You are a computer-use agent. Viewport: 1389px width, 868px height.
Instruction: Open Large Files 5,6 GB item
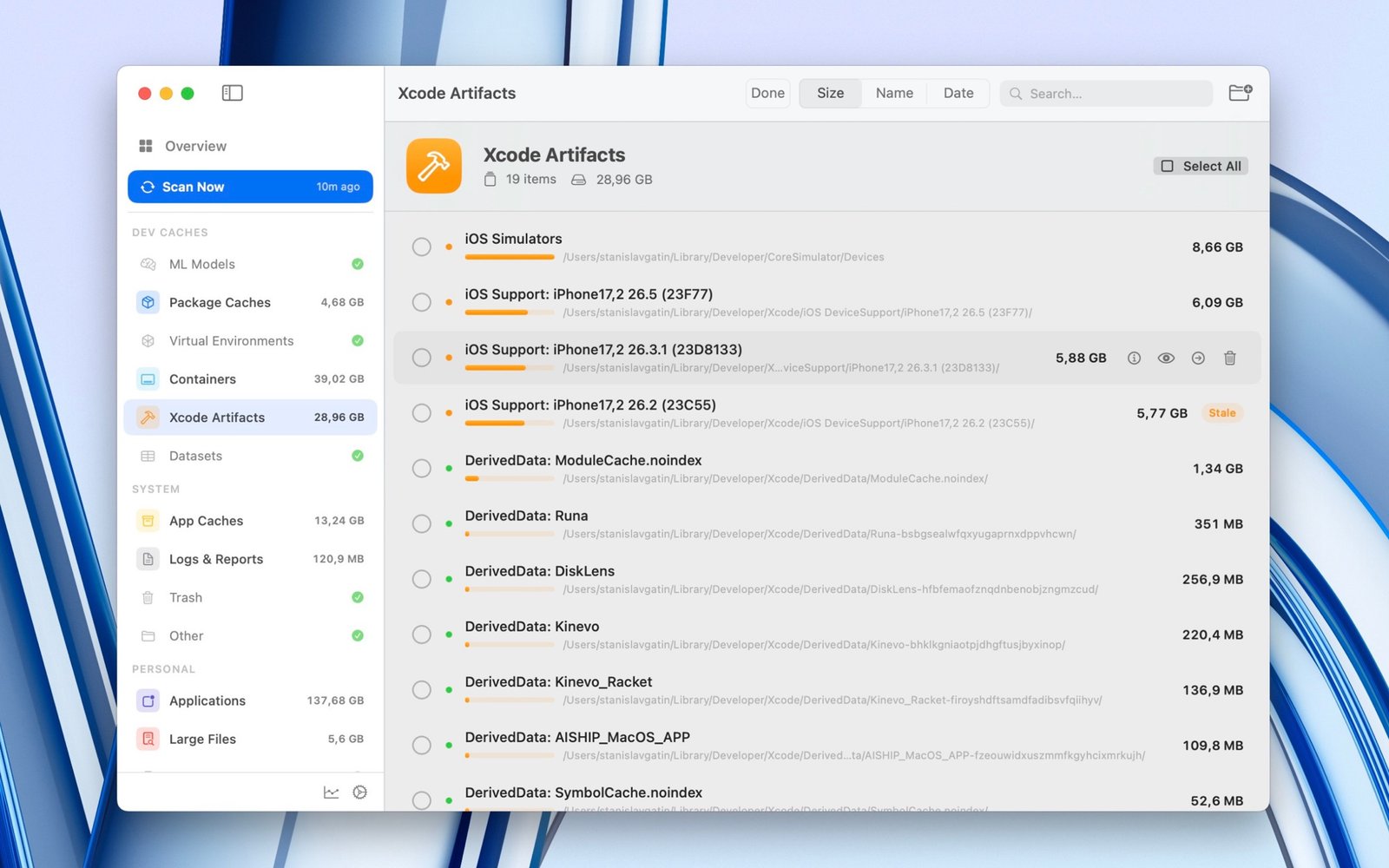click(250, 739)
